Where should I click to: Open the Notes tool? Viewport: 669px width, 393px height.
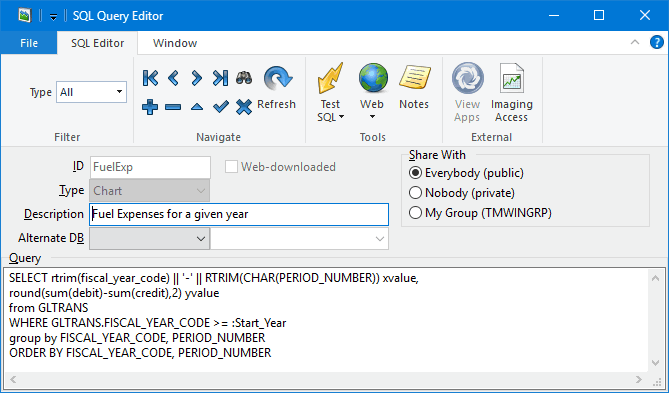pos(414,87)
